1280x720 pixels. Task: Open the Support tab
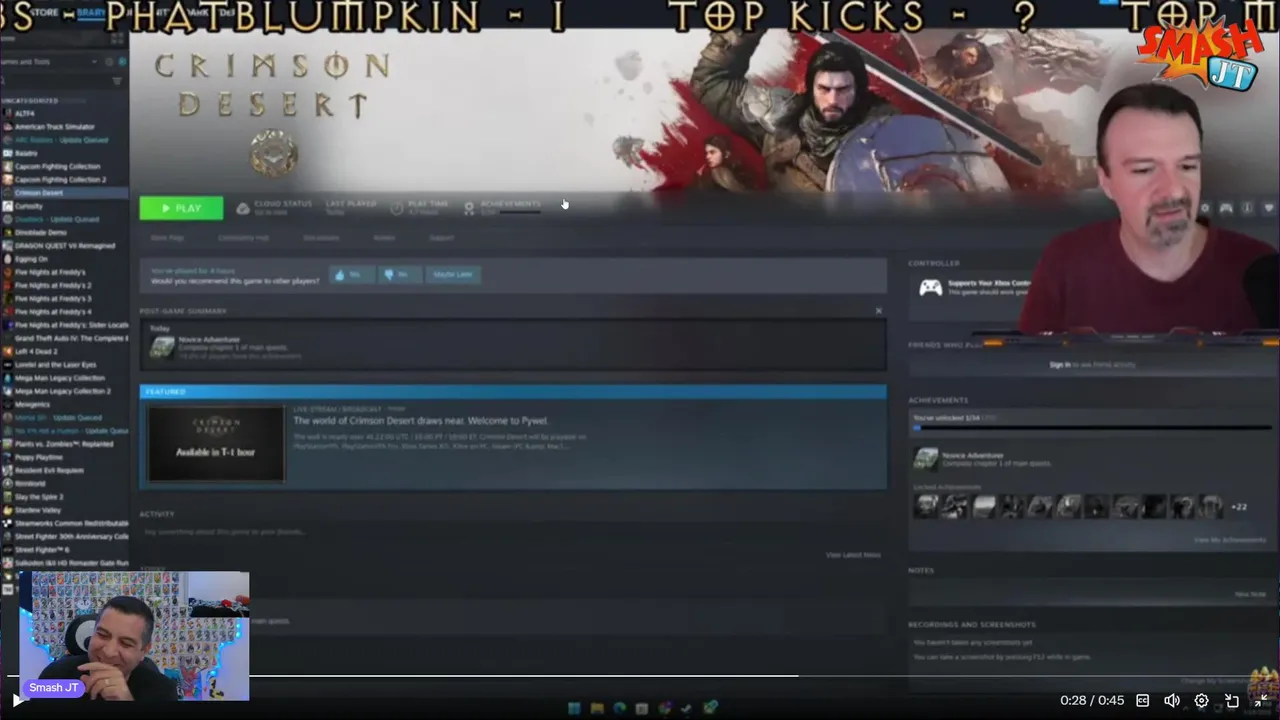442,238
